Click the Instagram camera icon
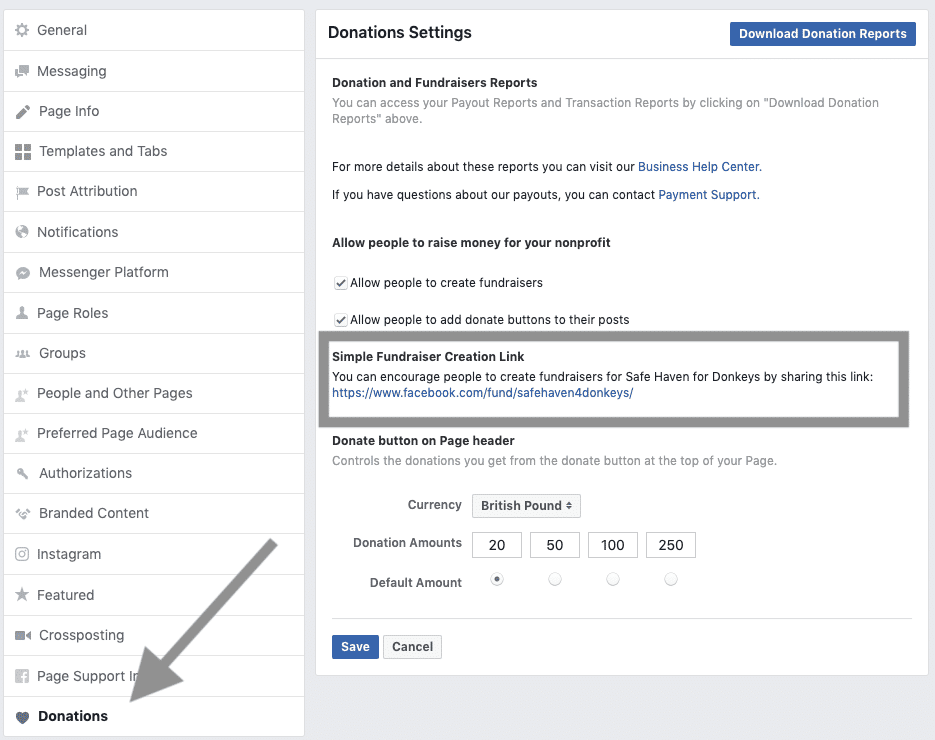Viewport: 935px width, 740px height. click(22, 554)
